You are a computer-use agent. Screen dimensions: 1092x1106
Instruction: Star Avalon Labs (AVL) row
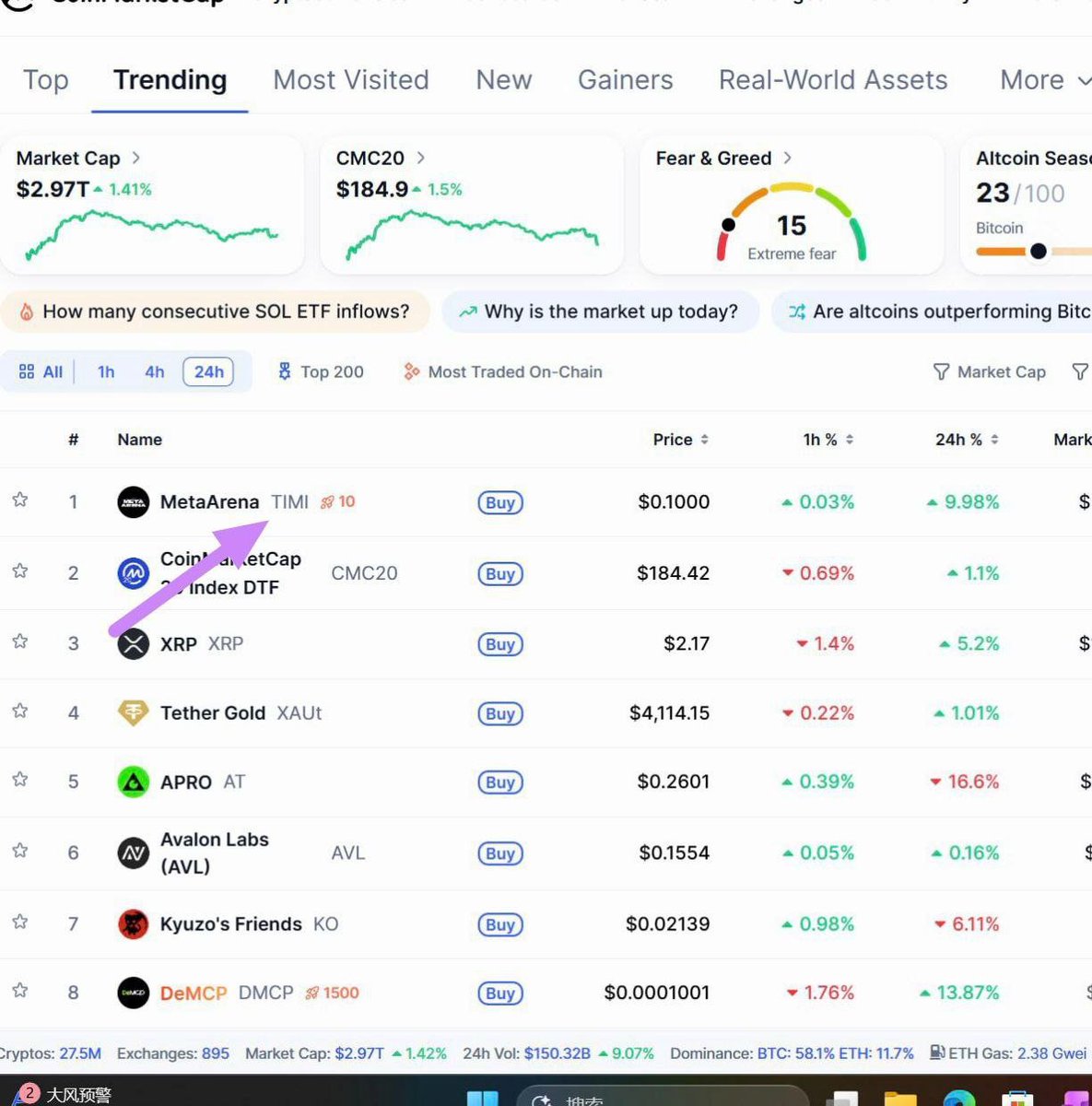19,851
